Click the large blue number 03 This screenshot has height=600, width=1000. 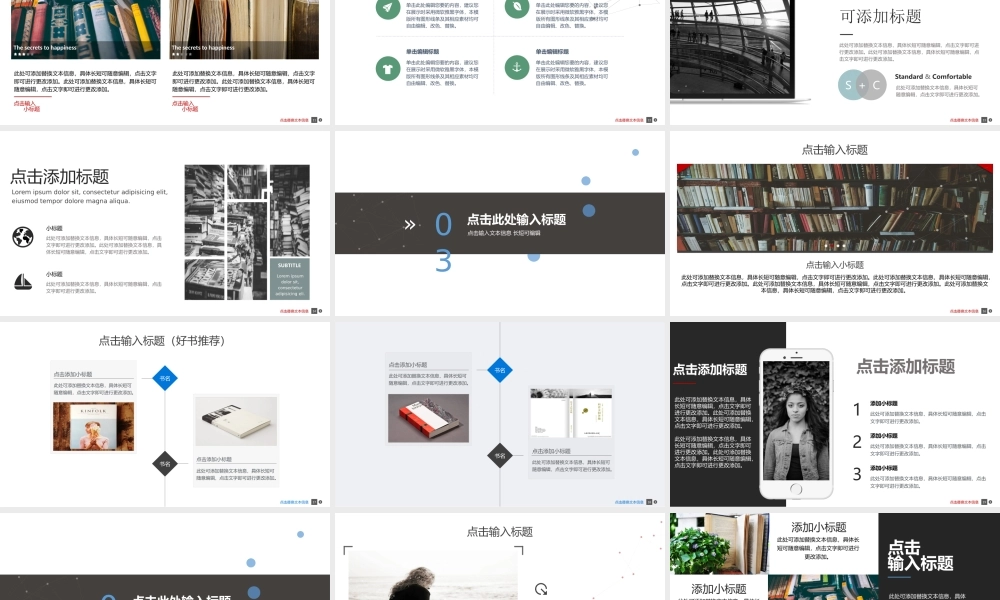click(443, 243)
